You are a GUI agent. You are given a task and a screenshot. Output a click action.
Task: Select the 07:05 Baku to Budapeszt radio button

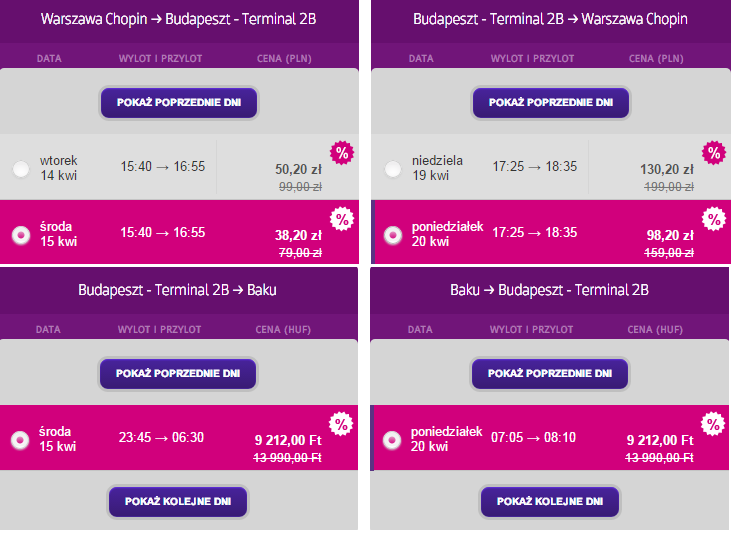(392, 440)
